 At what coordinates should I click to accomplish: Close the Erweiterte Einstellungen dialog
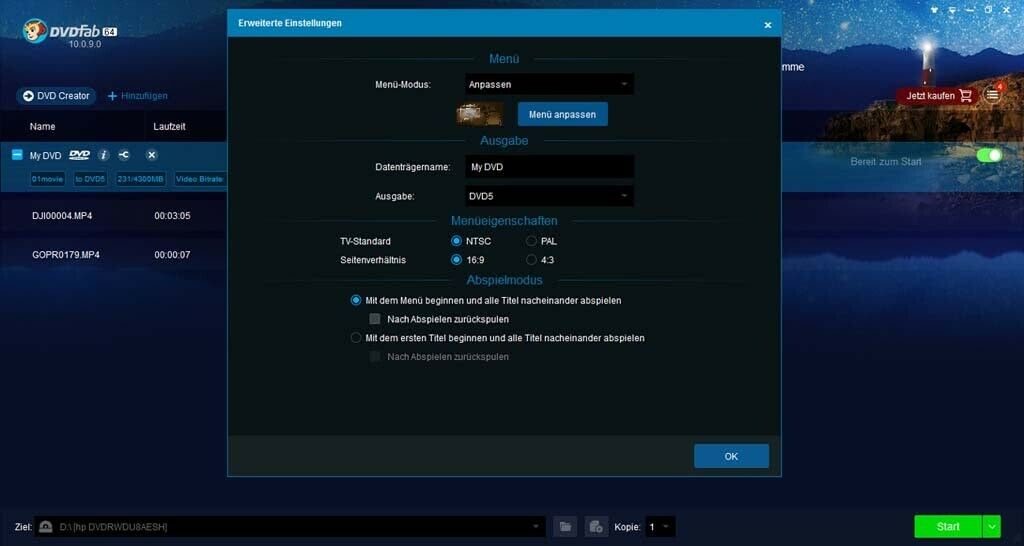767,25
